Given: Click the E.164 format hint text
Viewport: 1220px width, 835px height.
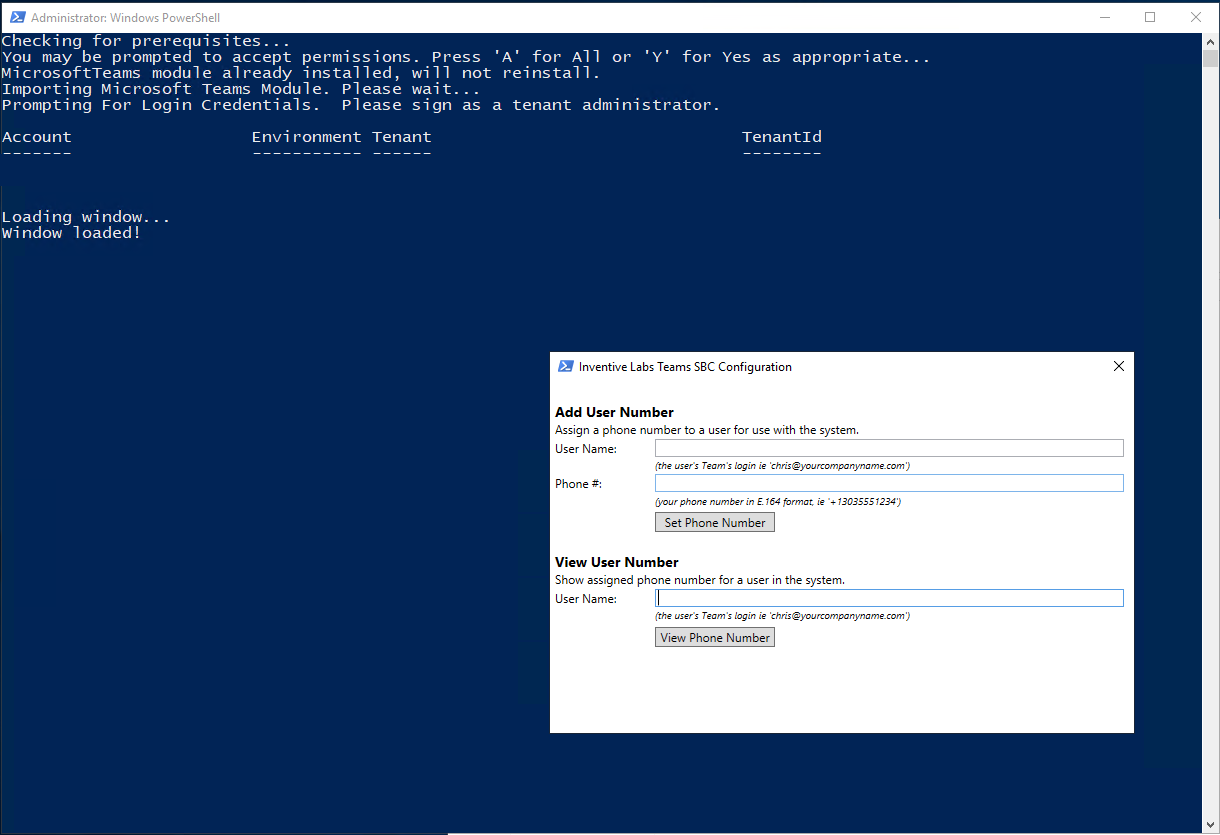Looking at the screenshot, I should [x=778, y=502].
